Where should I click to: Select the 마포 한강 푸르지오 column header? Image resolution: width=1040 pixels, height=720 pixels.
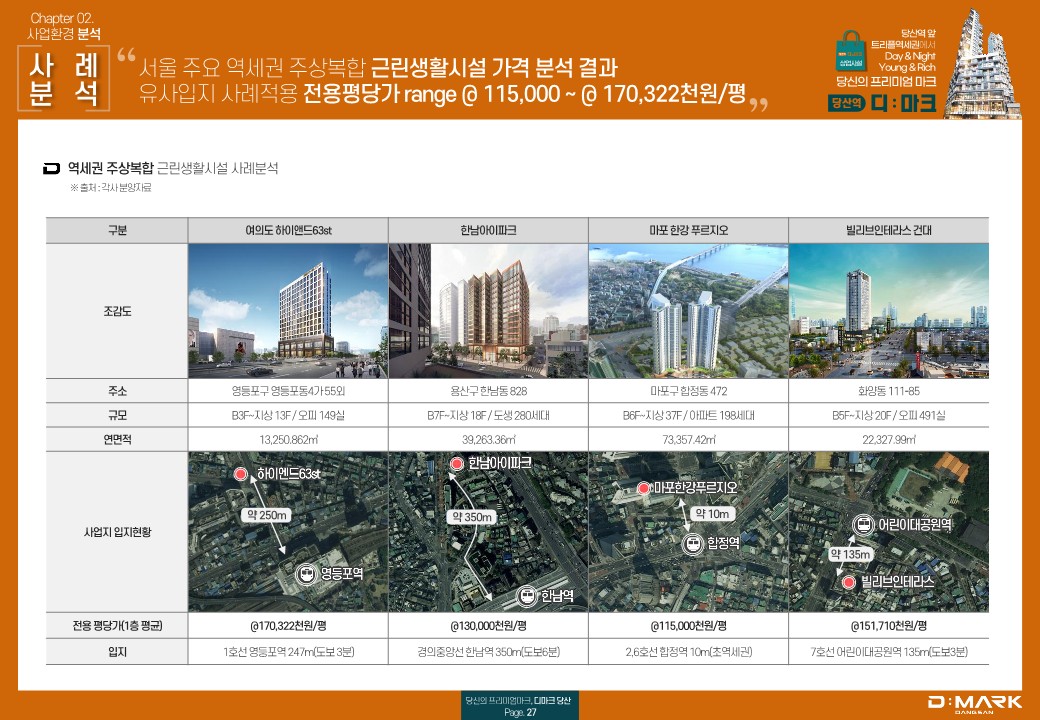[688, 231]
